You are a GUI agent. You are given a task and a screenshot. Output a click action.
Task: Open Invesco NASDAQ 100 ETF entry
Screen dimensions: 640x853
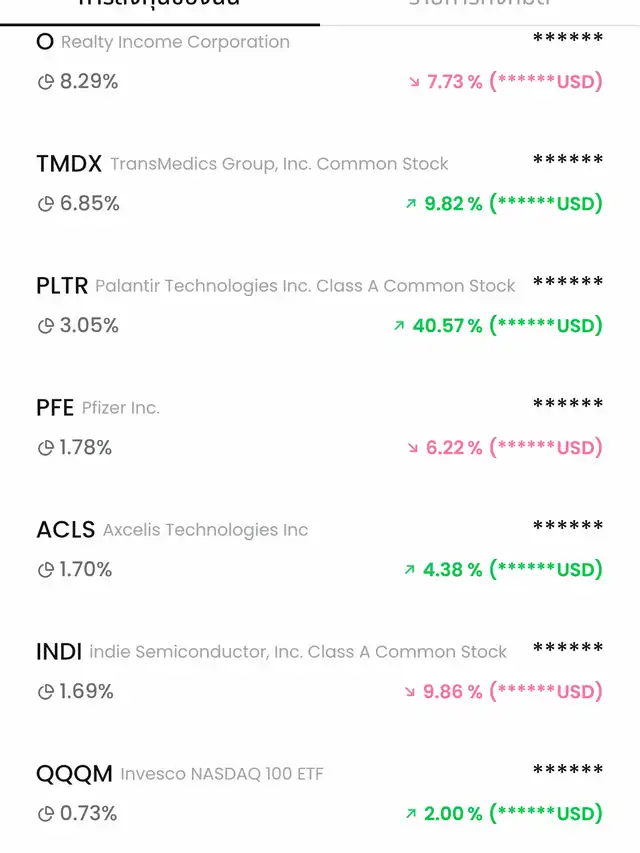(222, 774)
